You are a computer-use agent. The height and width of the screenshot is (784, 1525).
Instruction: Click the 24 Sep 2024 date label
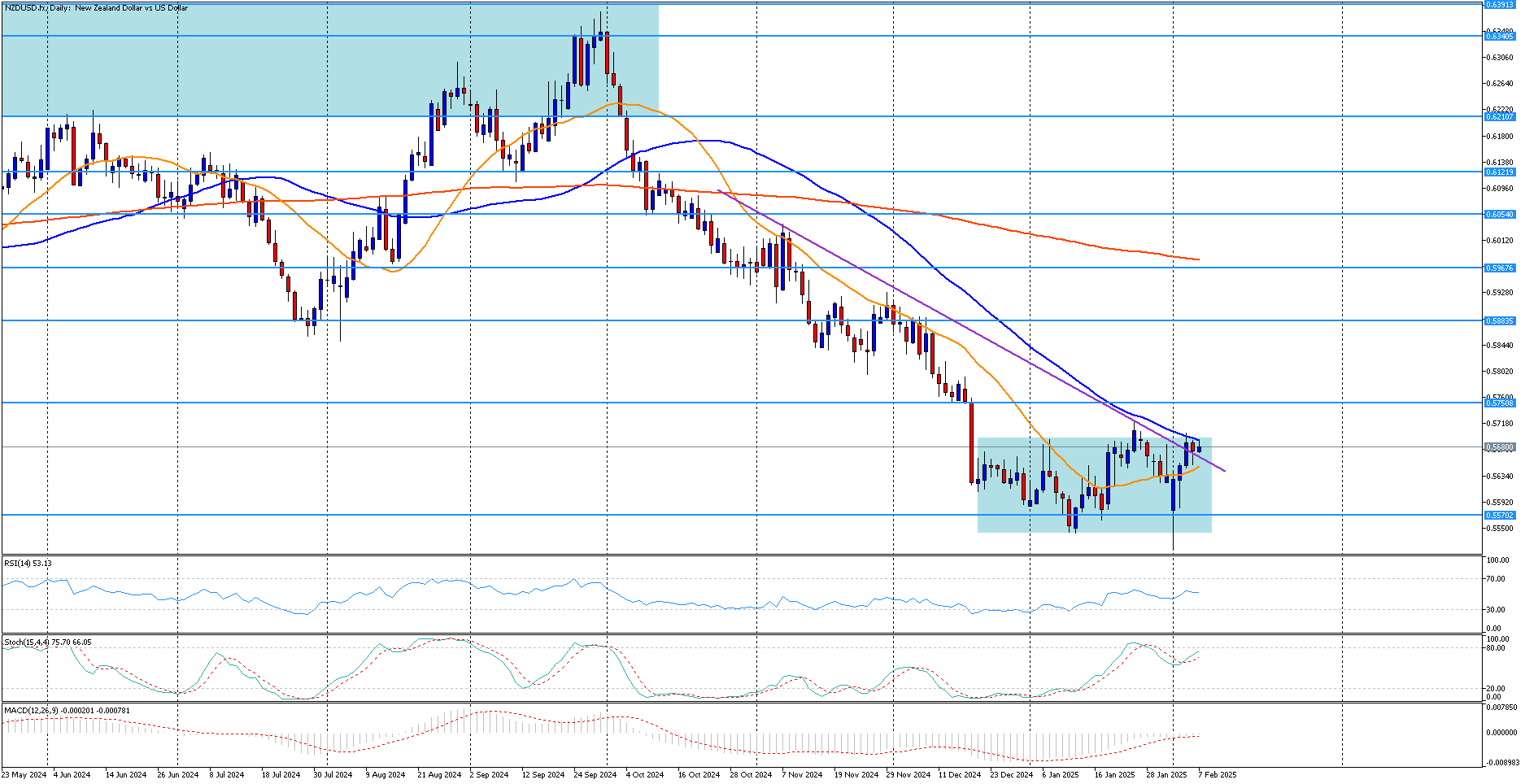click(x=595, y=775)
